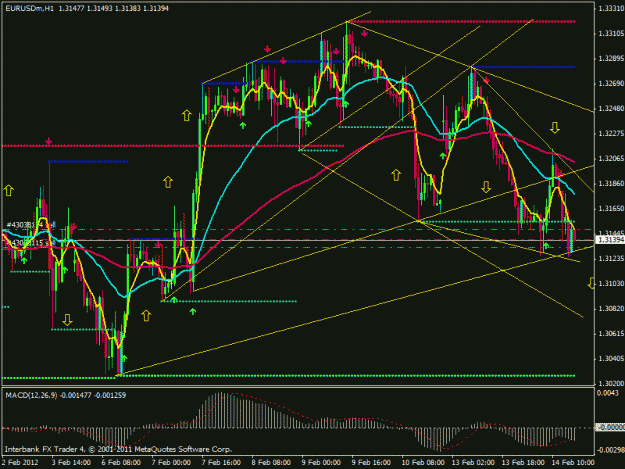Click the 9 Feb 16:00 time label
The height and width of the screenshot is (469, 625).
pyautogui.click(x=371, y=462)
